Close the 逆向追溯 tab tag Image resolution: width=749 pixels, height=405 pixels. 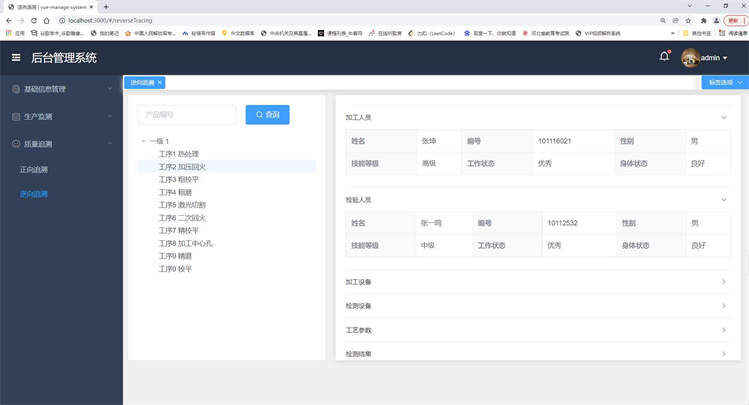[x=160, y=82]
